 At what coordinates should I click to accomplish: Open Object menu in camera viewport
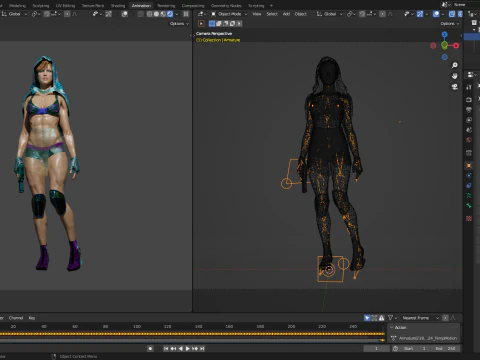coord(301,14)
